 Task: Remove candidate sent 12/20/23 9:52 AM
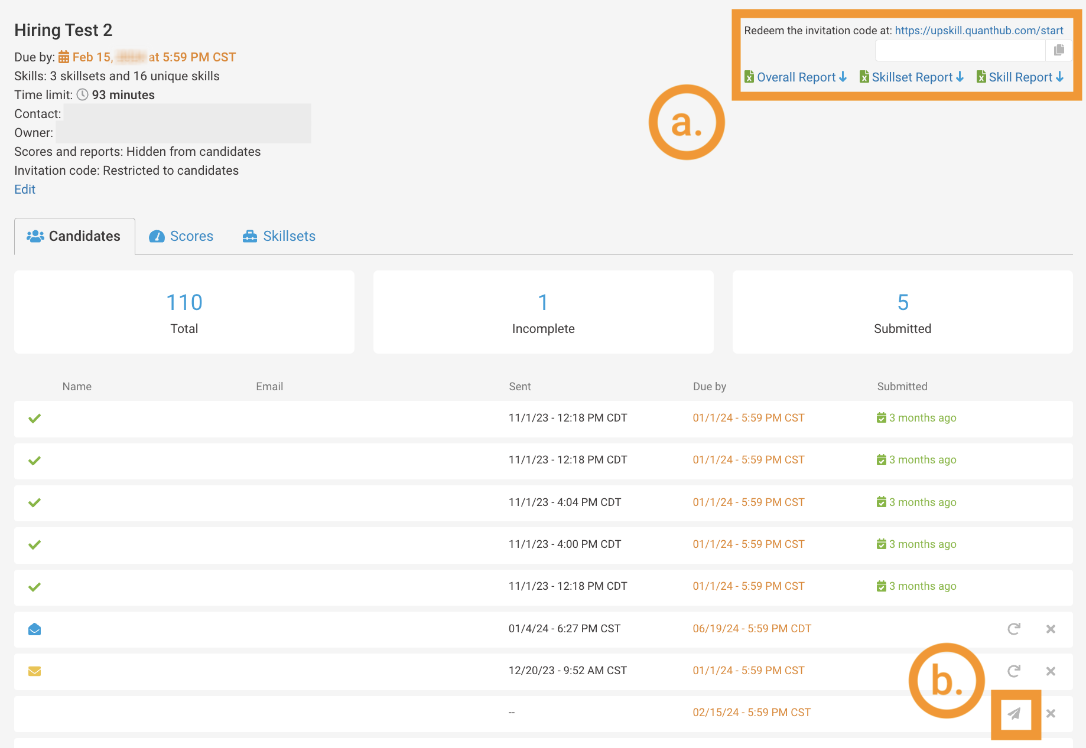[x=1051, y=671]
